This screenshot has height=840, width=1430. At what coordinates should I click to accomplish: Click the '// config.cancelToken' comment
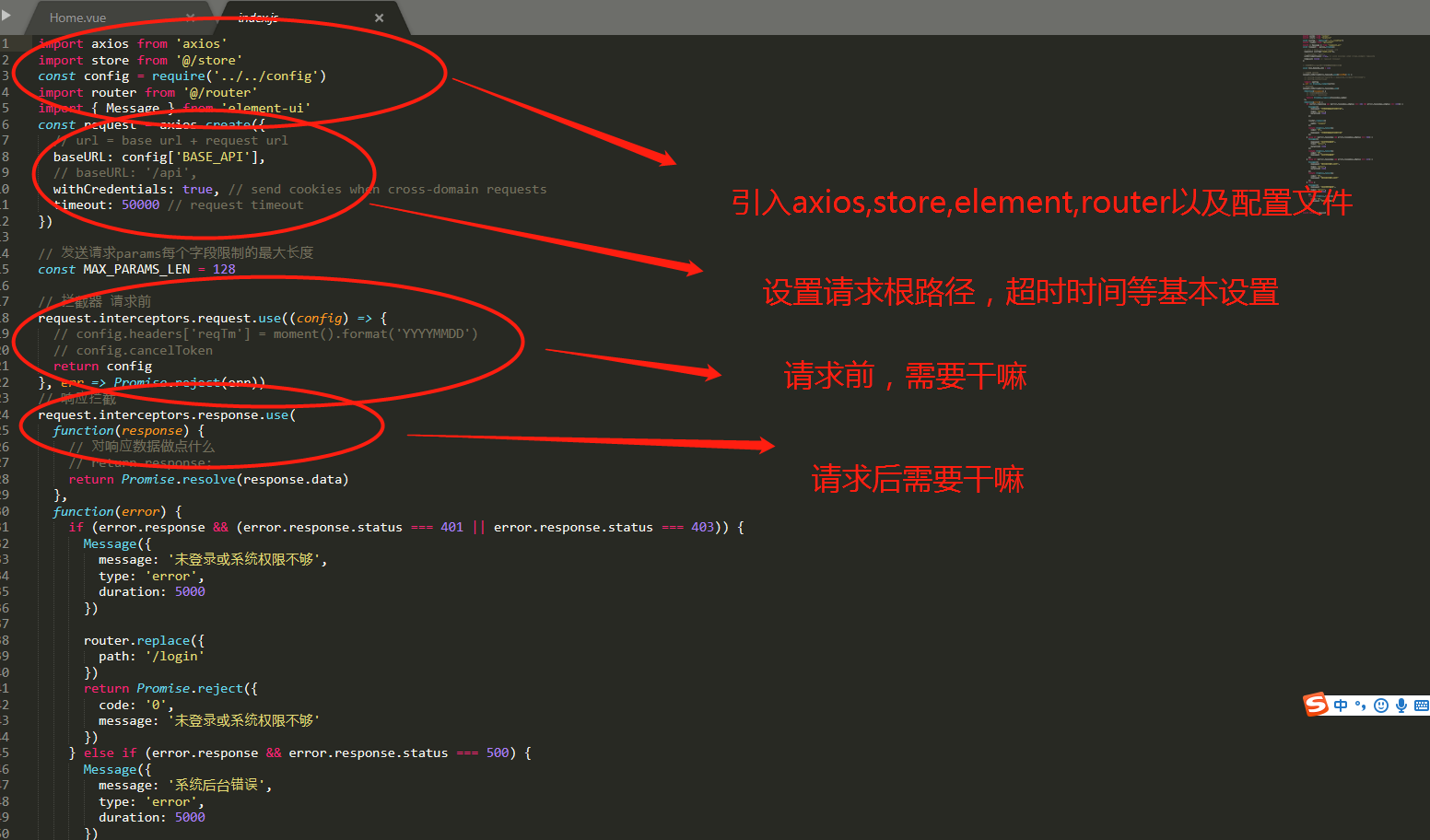(133, 350)
